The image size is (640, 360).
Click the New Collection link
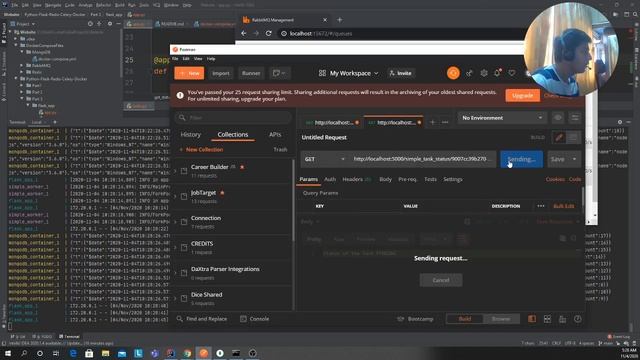coord(201,149)
